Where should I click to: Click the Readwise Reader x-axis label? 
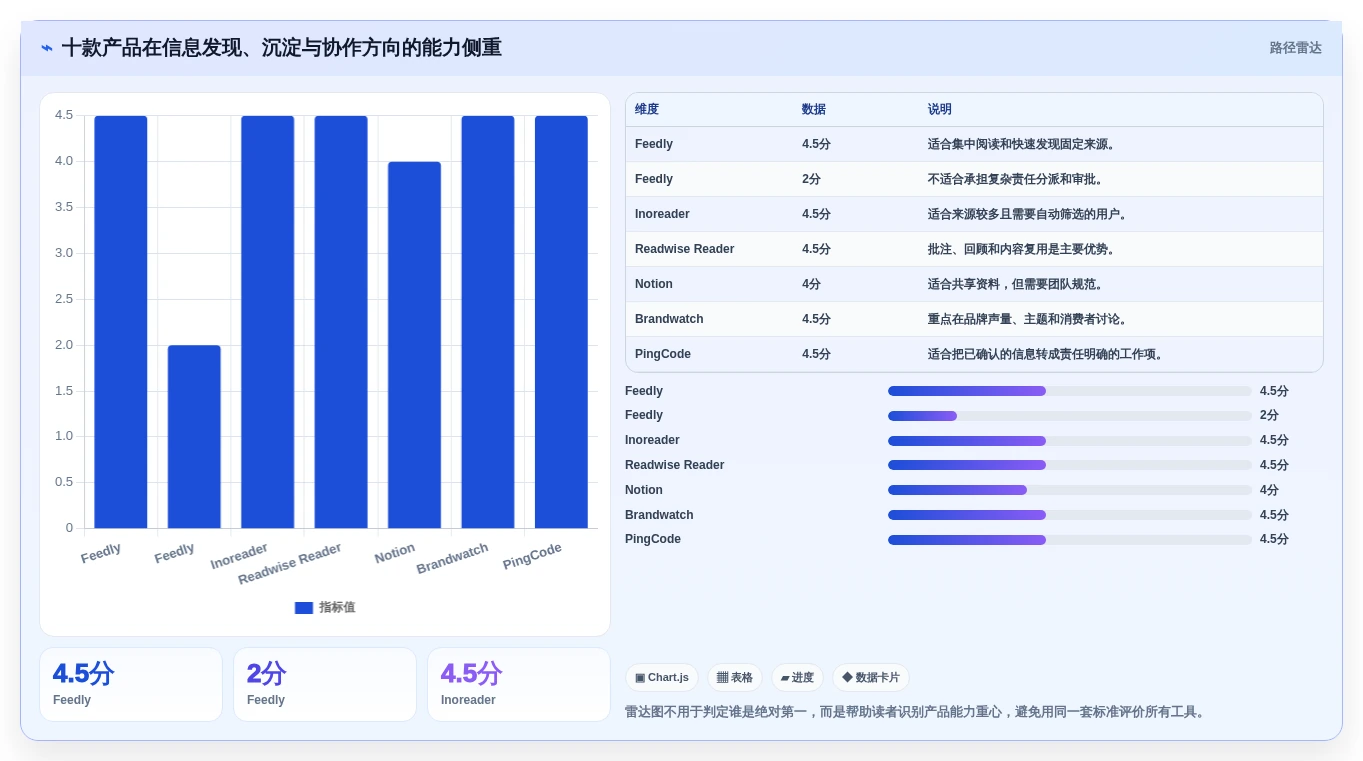tap(290, 564)
